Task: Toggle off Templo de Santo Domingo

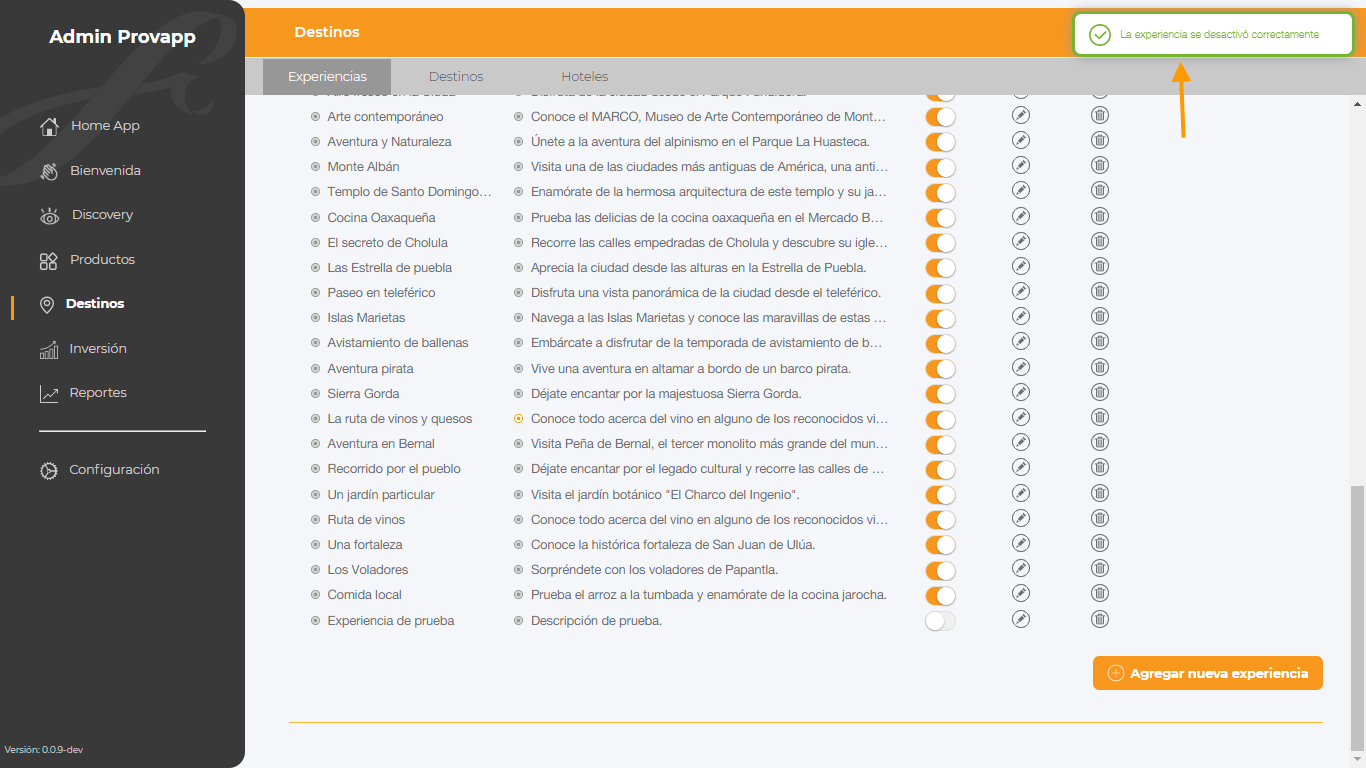Action: click(940, 193)
